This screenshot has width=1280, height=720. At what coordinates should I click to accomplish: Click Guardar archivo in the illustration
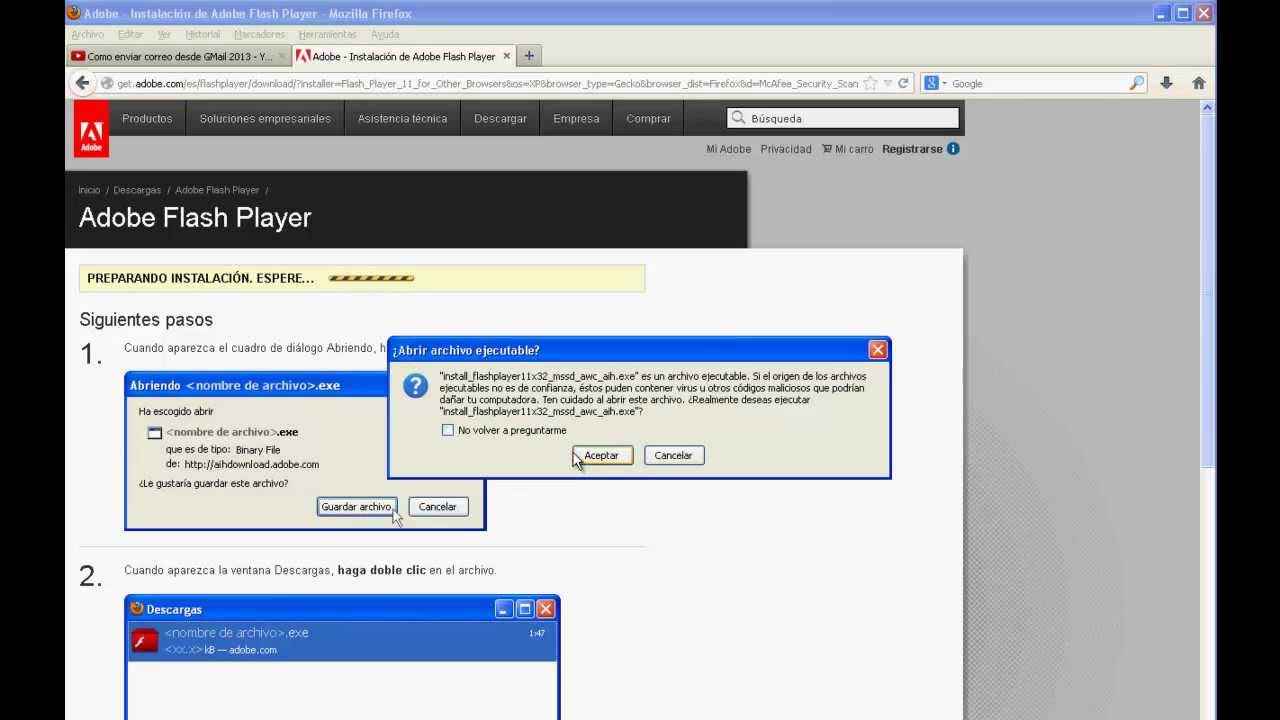point(356,507)
